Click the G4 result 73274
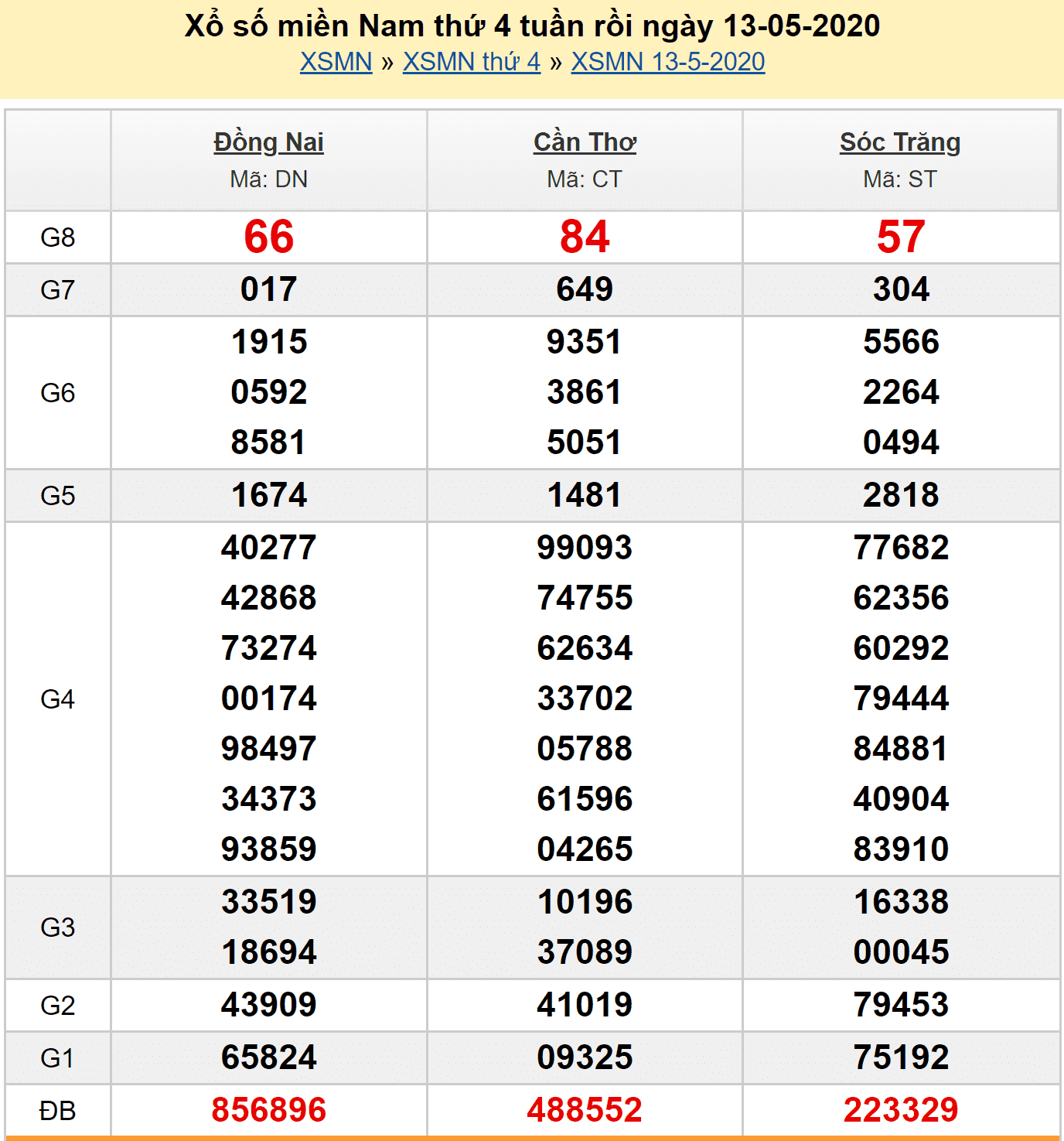The height and width of the screenshot is (1141, 1064). [x=269, y=648]
